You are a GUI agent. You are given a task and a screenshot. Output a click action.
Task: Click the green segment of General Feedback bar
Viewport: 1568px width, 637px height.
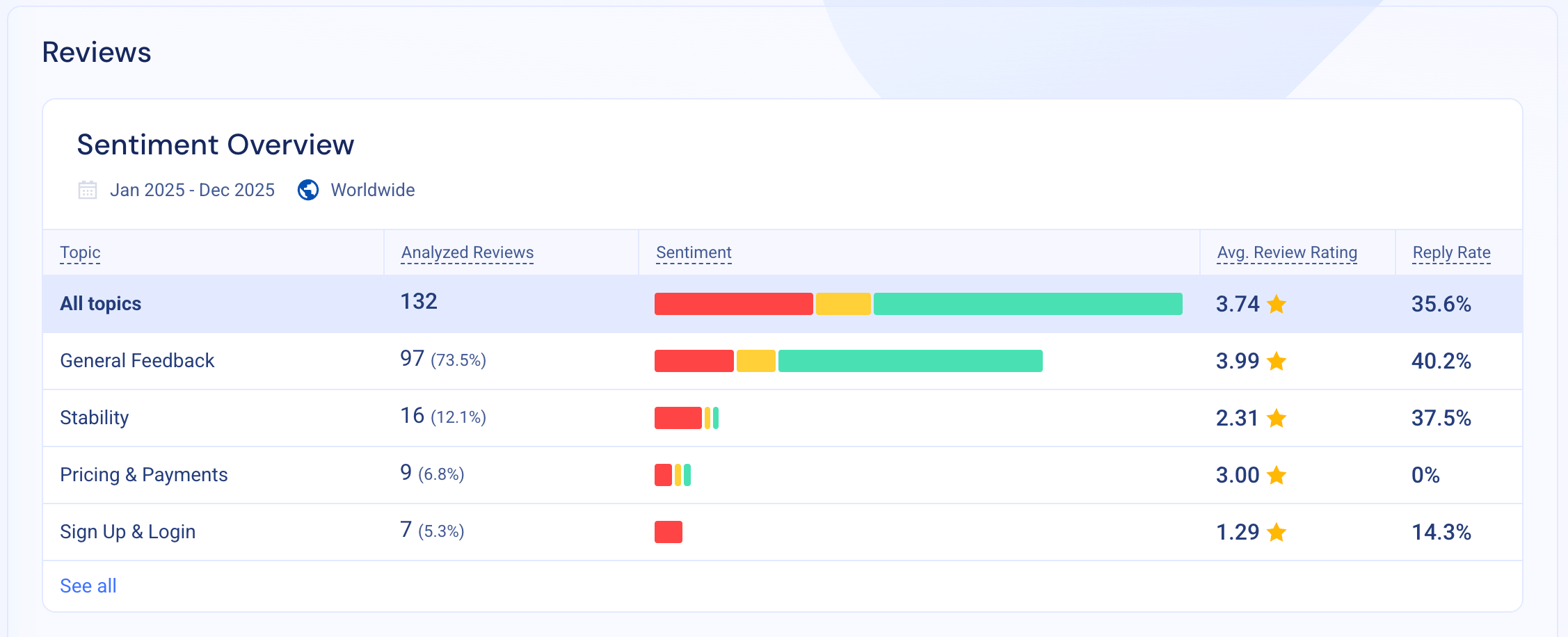pos(910,361)
